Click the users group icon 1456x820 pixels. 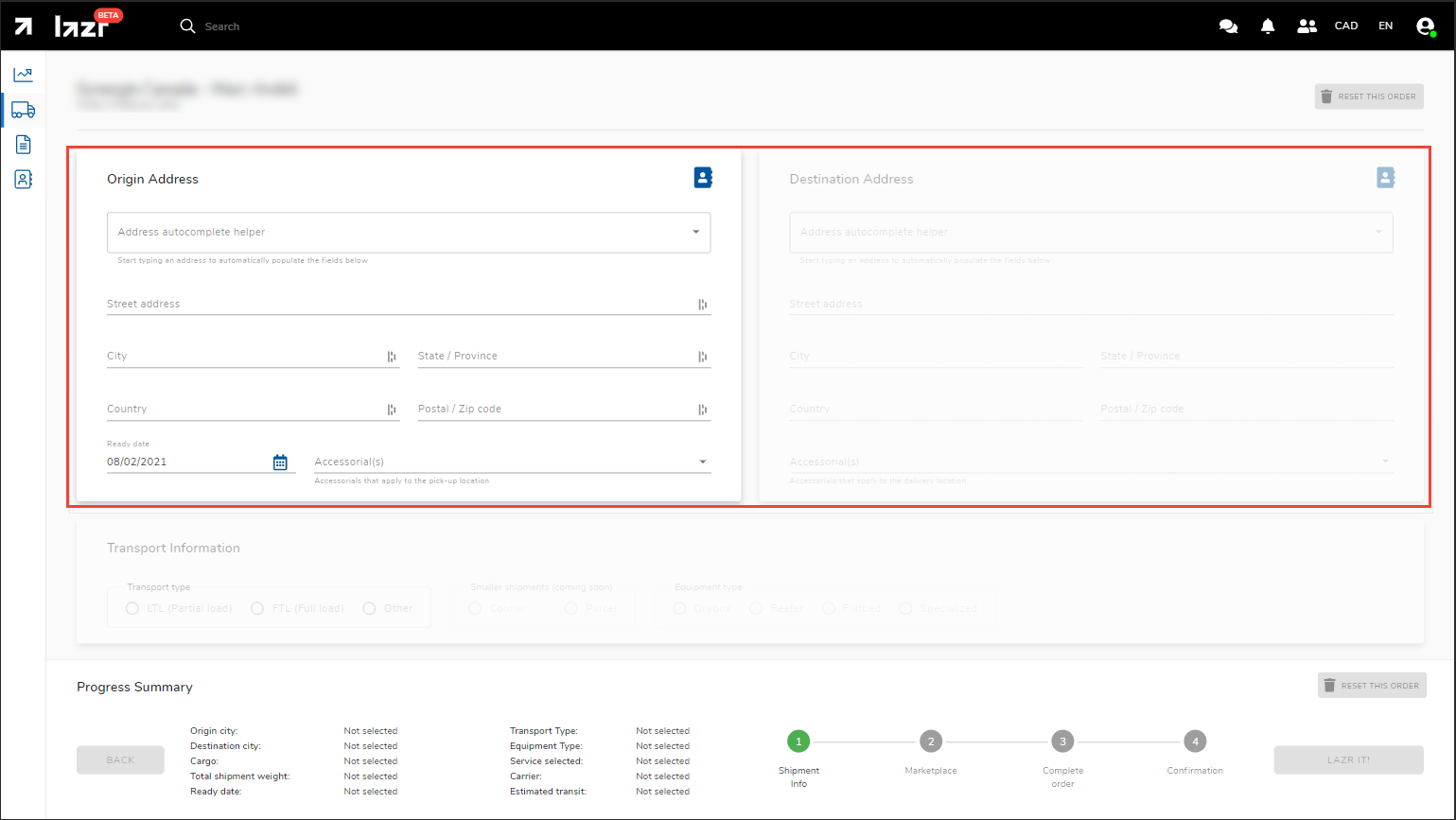[x=1307, y=26]
